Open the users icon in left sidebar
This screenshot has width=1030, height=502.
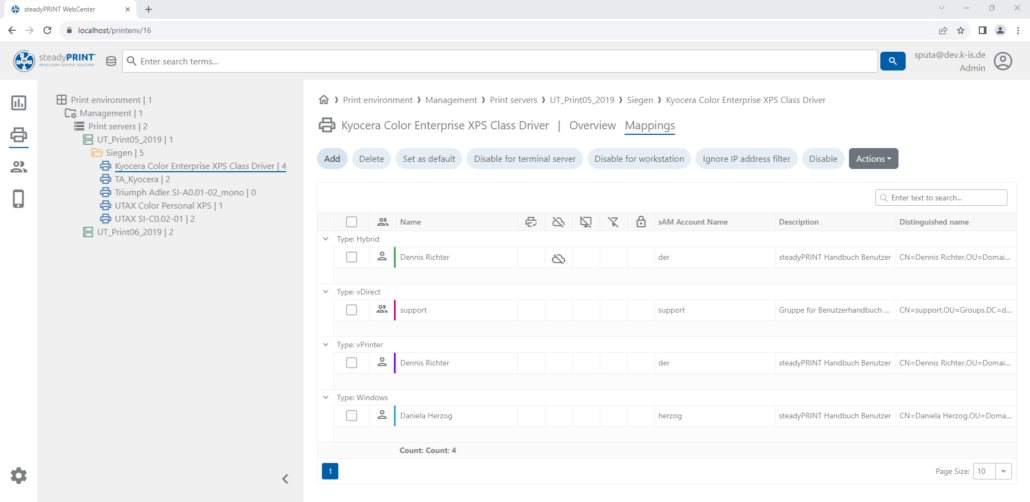[18, 167]
